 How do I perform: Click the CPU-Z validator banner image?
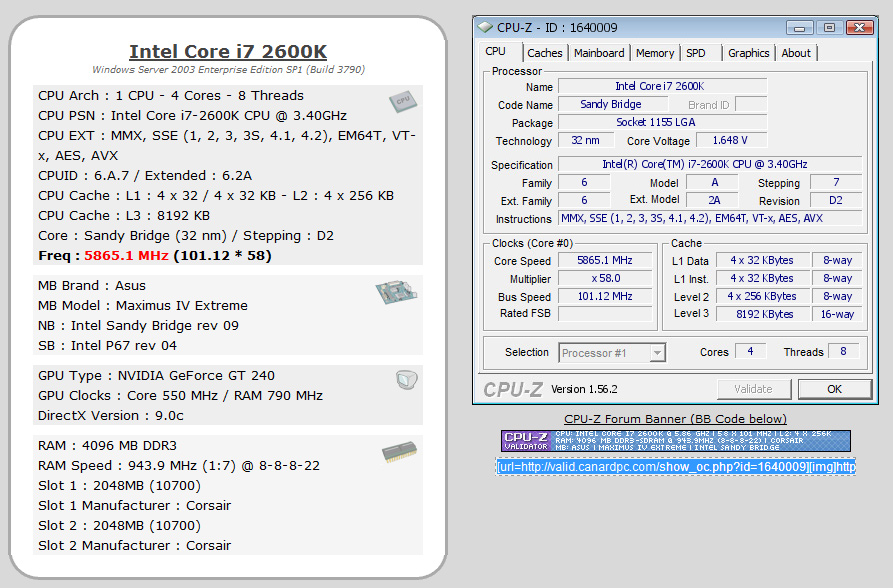[x=675, y=441]
